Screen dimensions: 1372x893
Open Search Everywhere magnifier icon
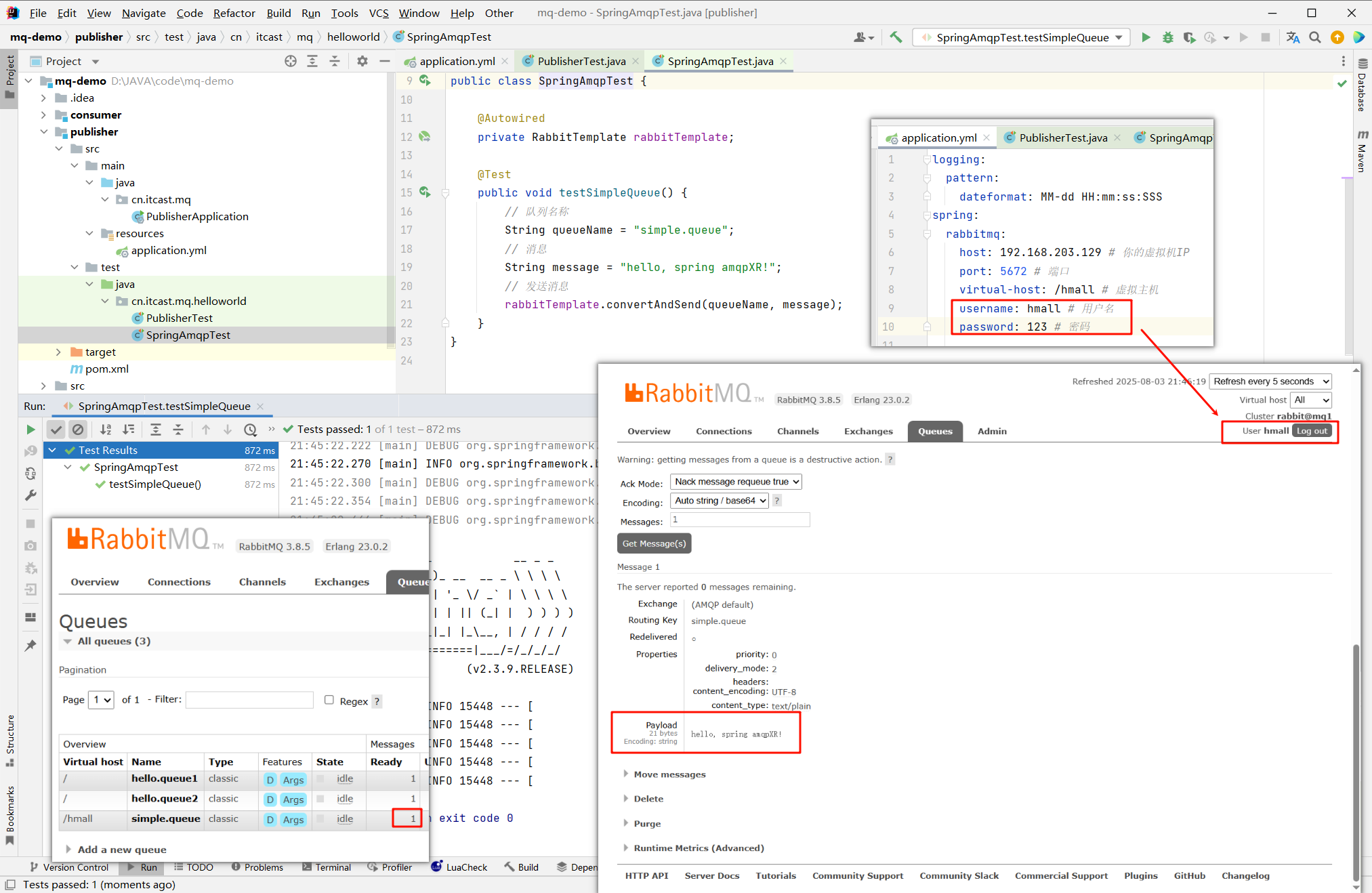pos(1315,37)
